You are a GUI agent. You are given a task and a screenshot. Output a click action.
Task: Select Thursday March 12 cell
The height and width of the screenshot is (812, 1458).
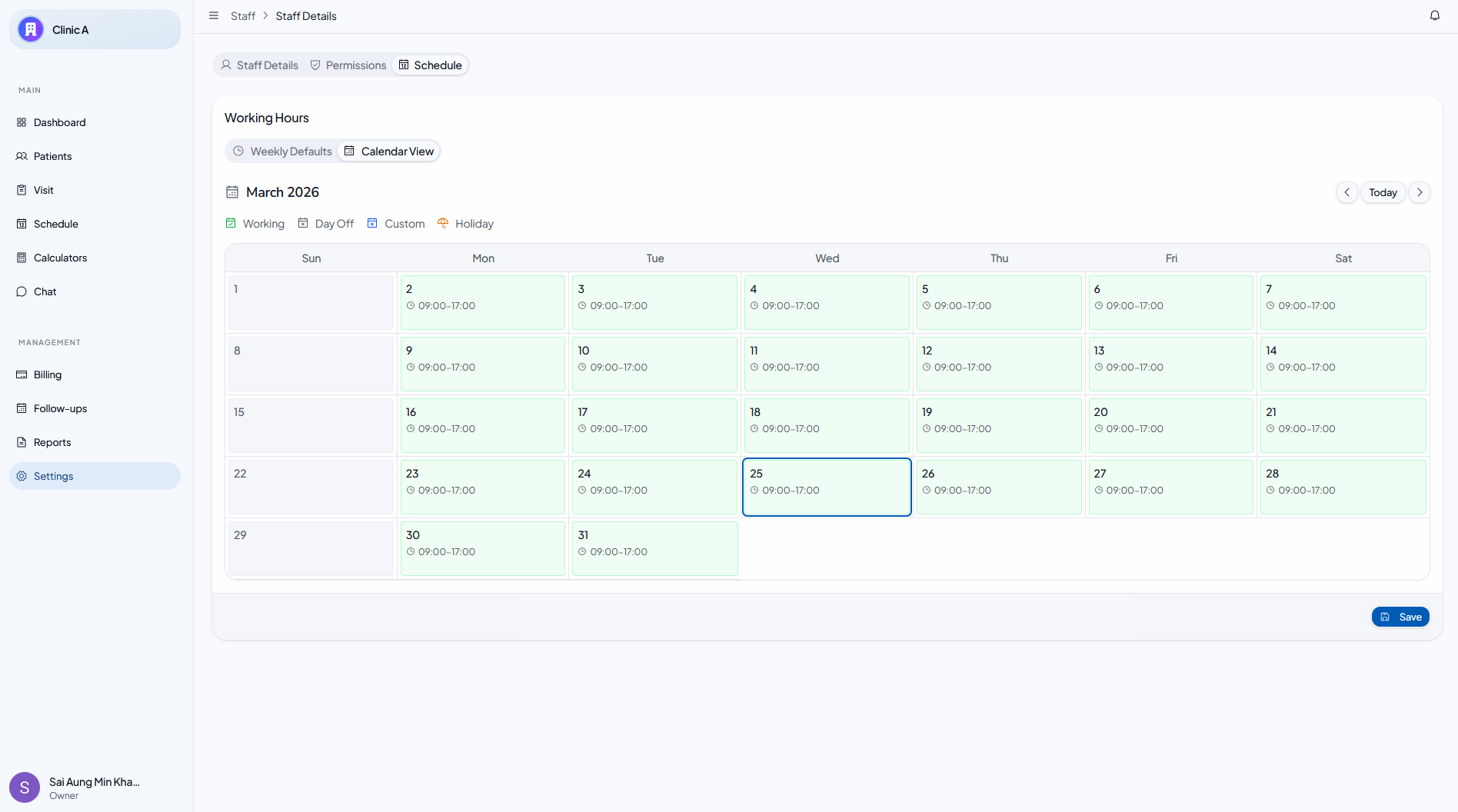coord(999,364)
